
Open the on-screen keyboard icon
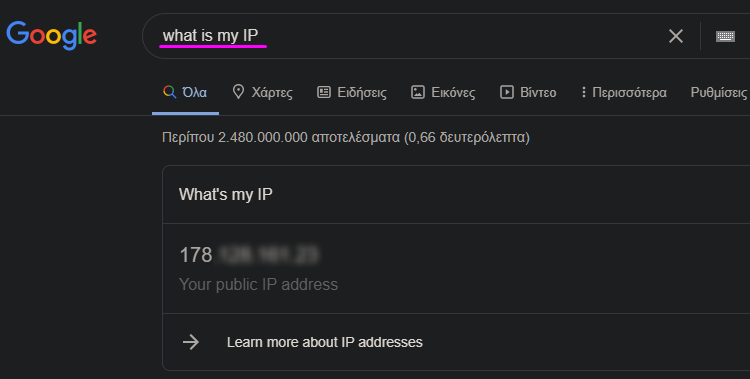(725, 36)
